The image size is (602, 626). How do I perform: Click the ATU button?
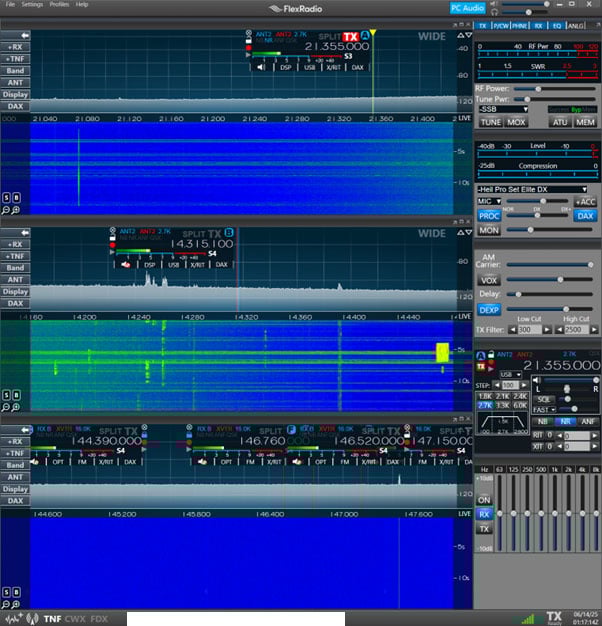click(x=560, y=123)
